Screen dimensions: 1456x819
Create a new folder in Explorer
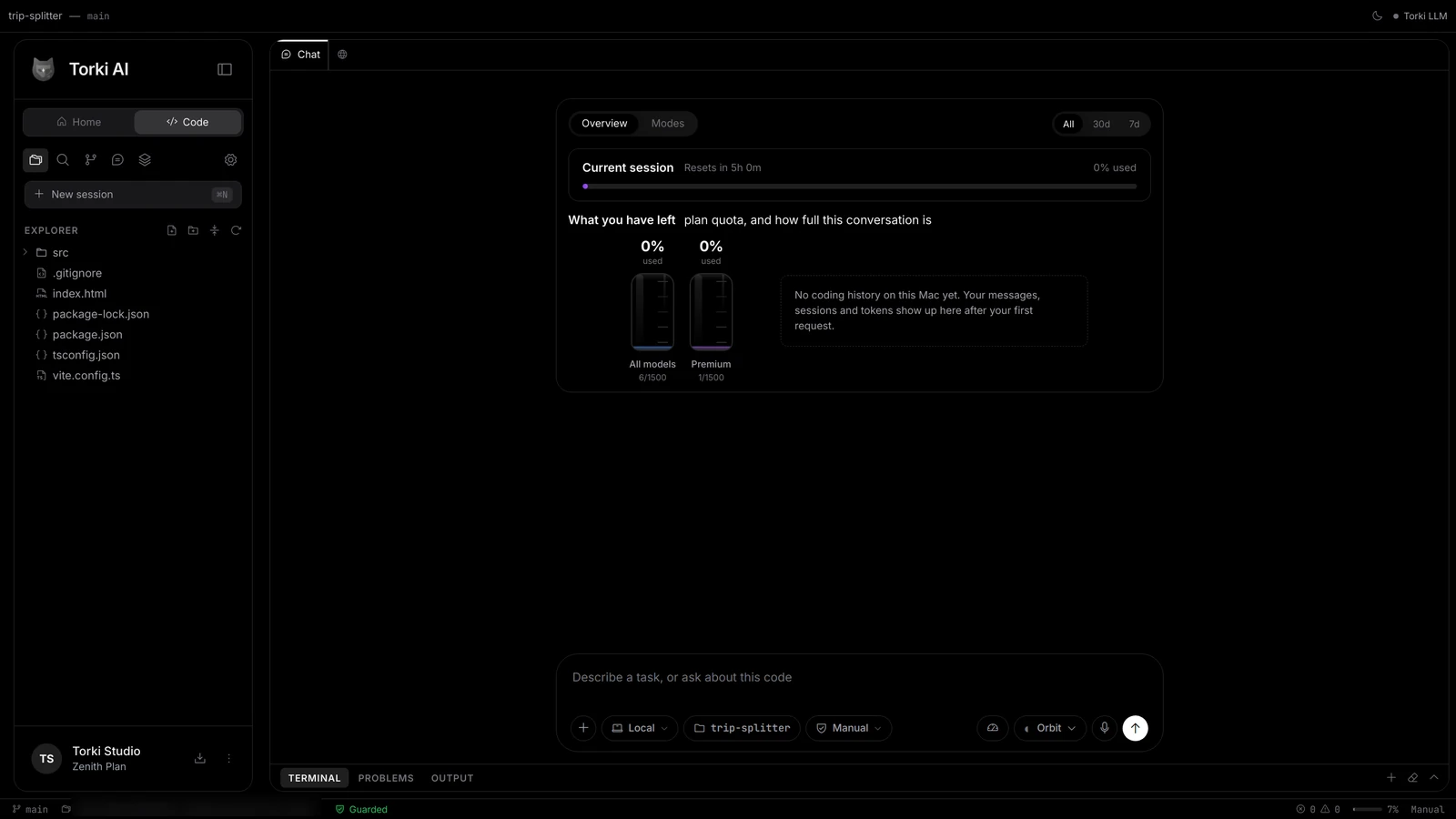tap(193, 230)
